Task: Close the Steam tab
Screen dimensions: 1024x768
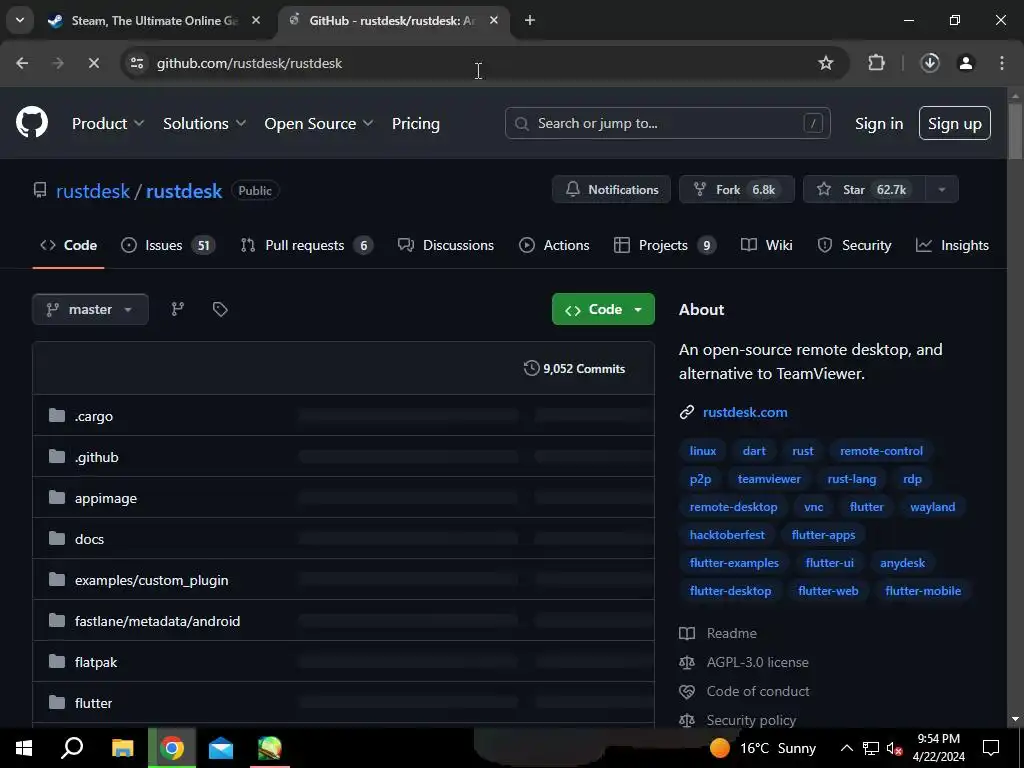Action: click(x=256, y=21)
